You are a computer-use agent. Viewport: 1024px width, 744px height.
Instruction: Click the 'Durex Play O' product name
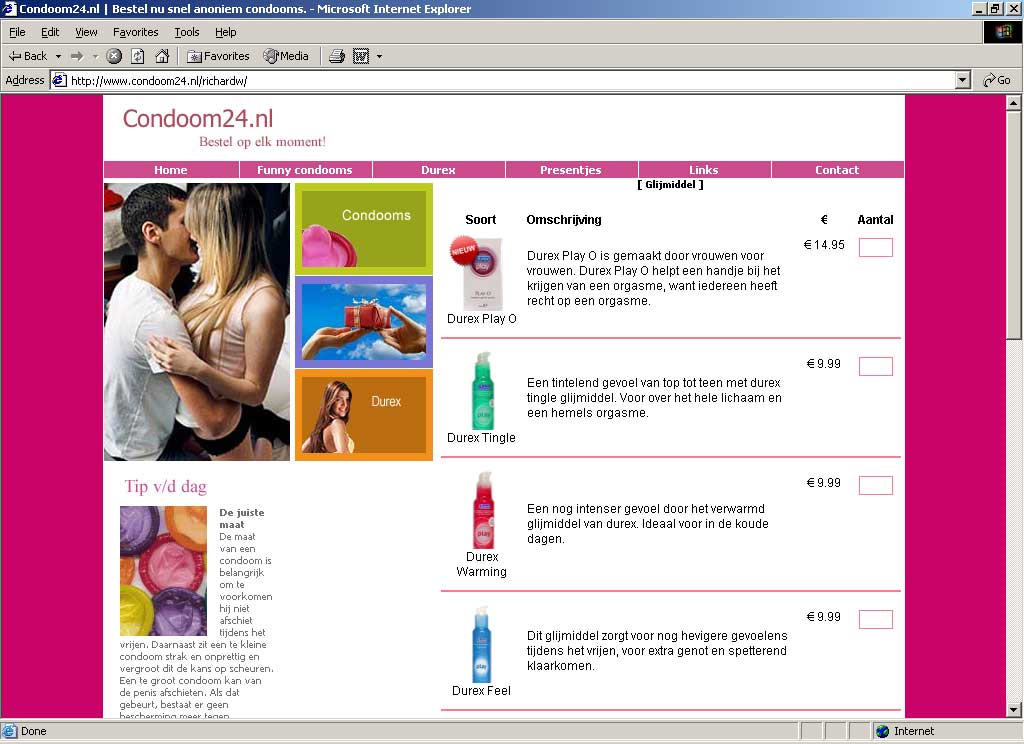pos(482,319)
